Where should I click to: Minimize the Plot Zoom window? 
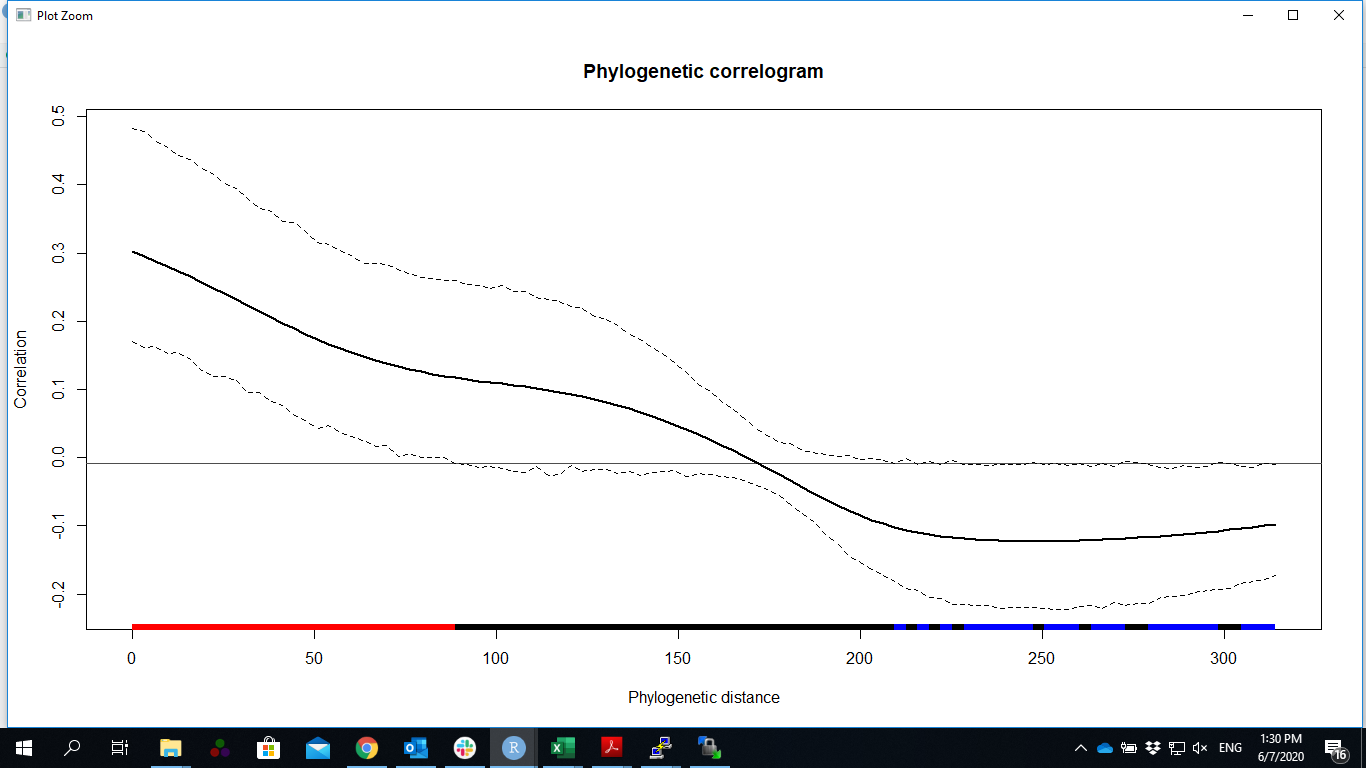(x=1247, y=15)
